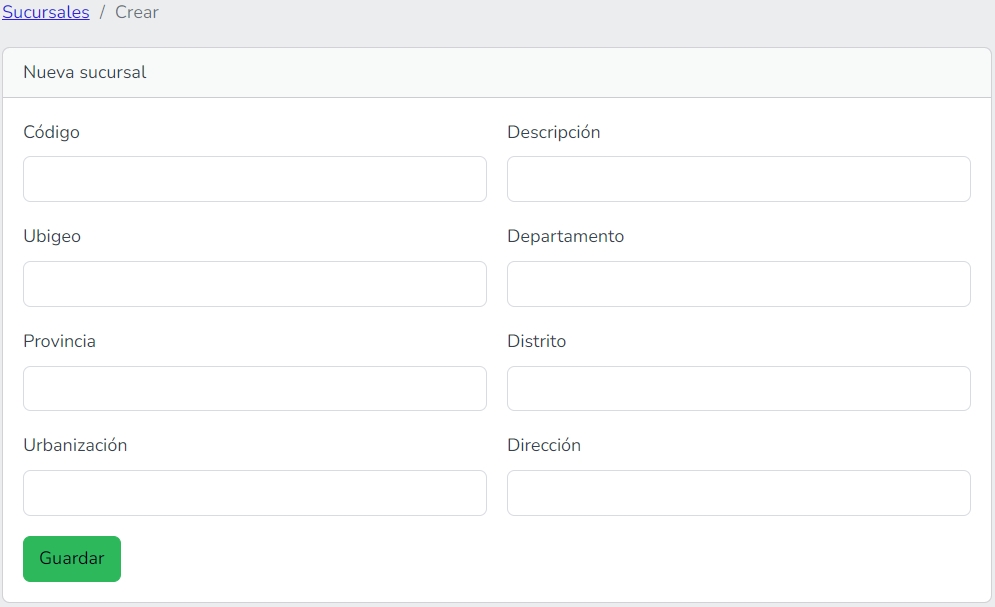Click the Urbanización label text
The width and height of the screenshot is (995, 607).
pos(75,445)
